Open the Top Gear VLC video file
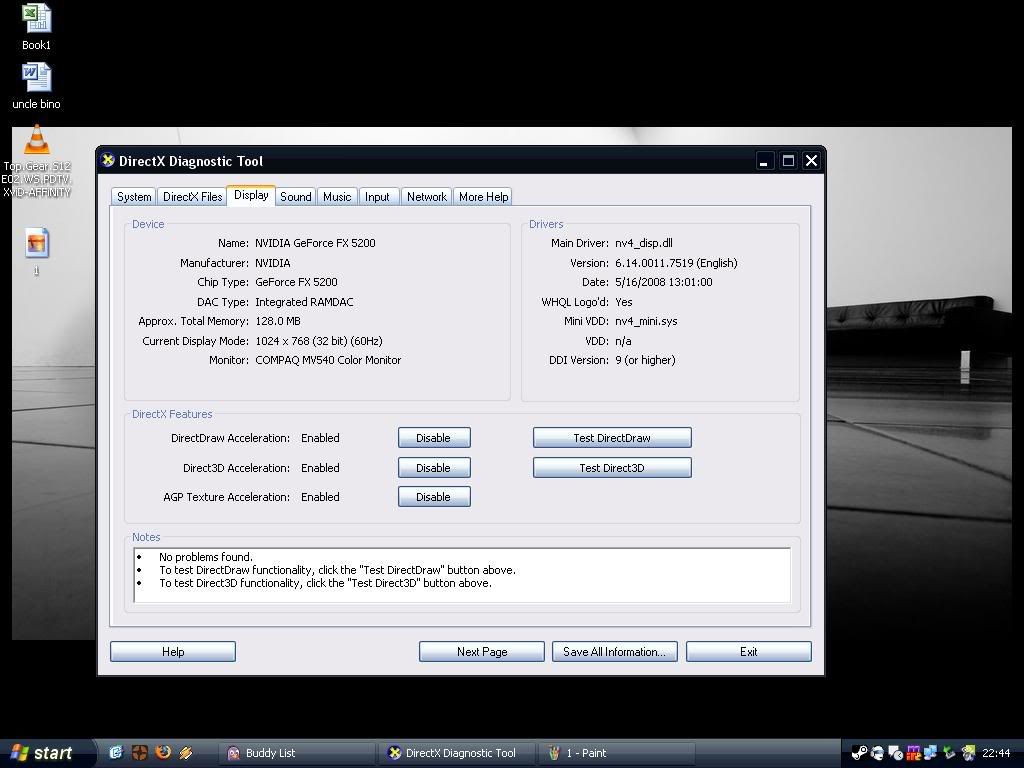 36,141
